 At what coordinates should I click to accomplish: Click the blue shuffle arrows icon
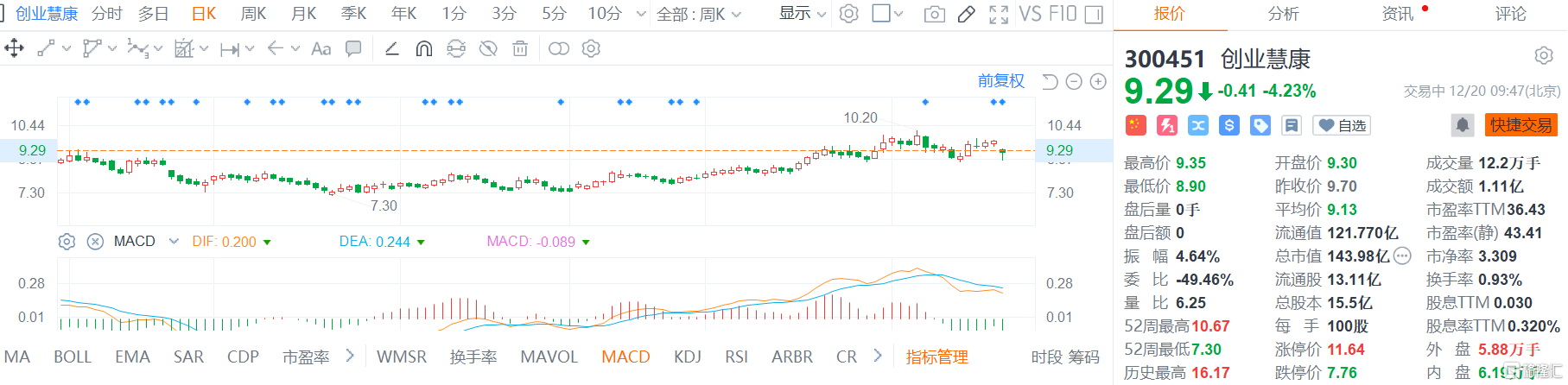(x=1198, y=125)
